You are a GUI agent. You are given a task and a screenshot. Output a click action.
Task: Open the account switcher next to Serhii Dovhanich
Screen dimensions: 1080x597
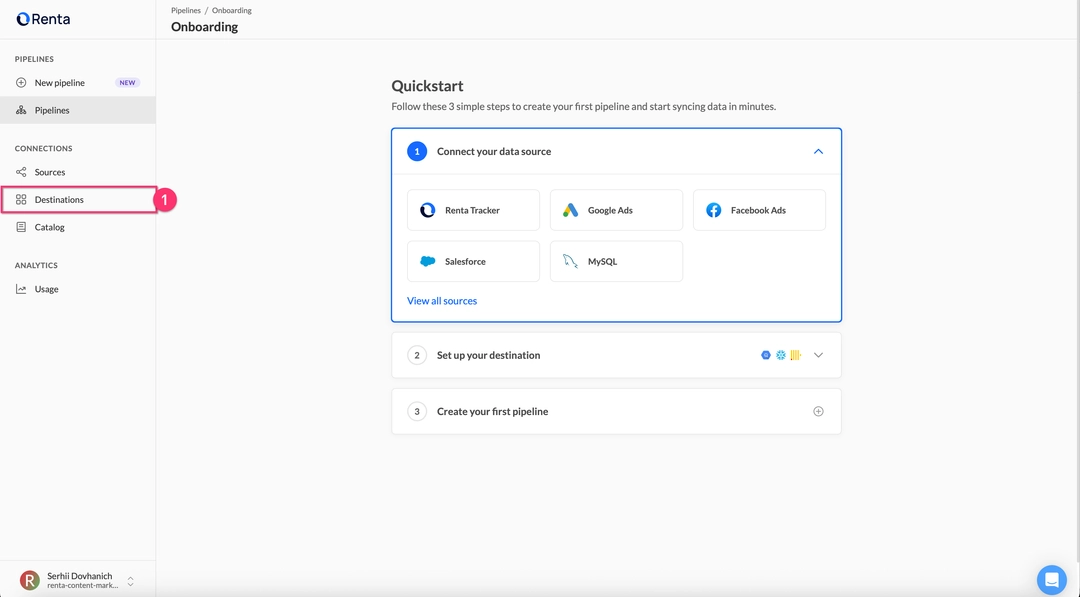tap(130, 581)
